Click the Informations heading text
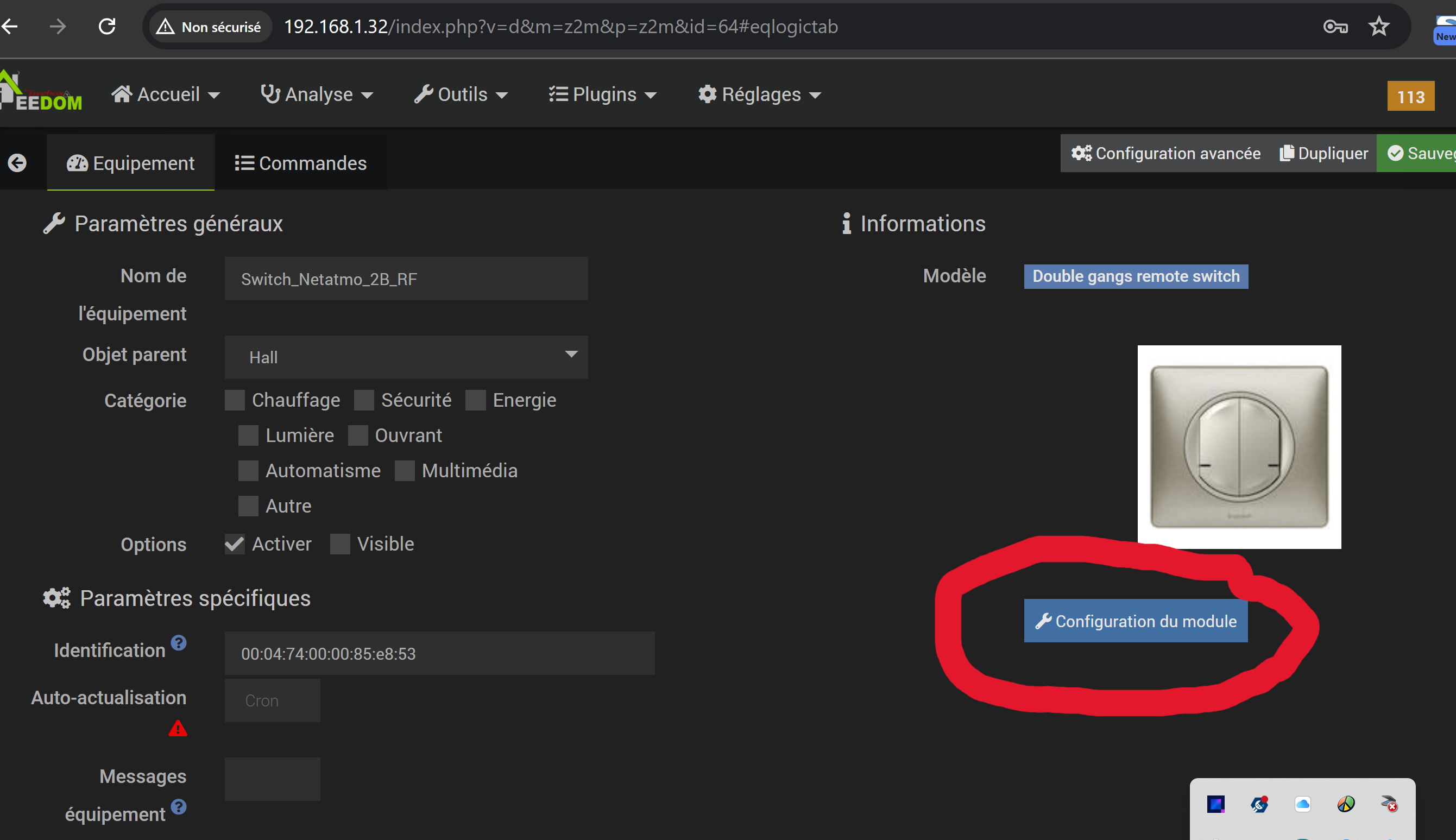Image resolution: width=1456 pixels, height=840 pixels. click(923, 224)
